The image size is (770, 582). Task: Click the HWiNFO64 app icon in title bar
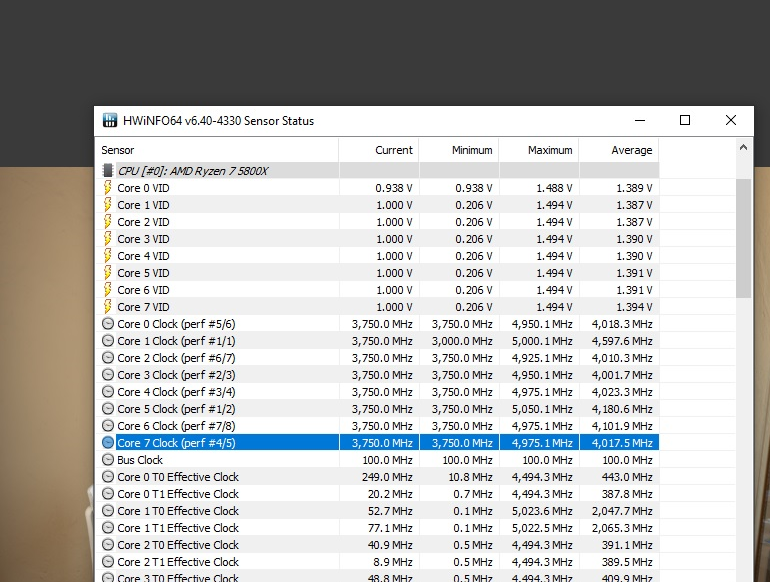pos(110,120)
